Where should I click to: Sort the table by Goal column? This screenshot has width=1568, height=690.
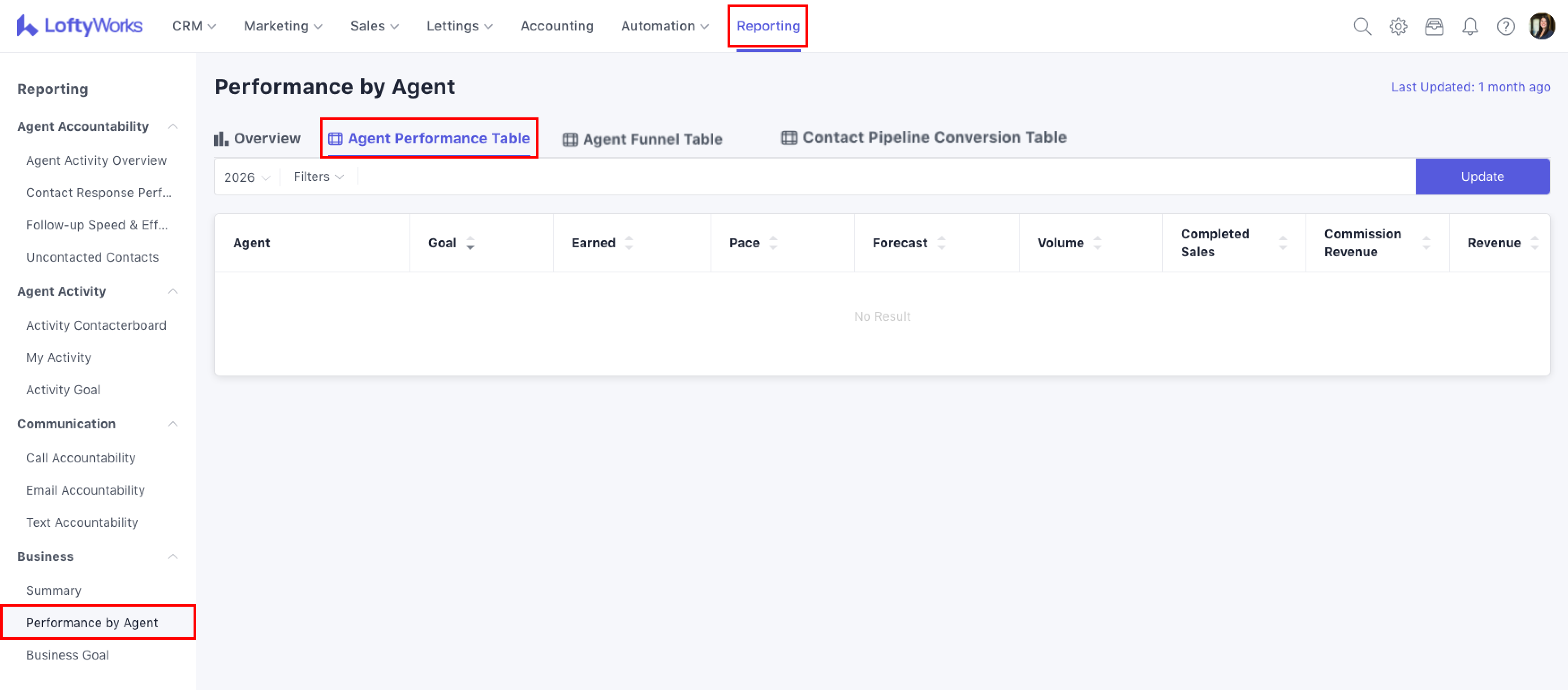[470, 243]
